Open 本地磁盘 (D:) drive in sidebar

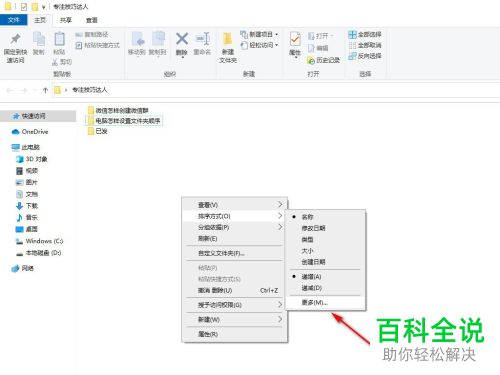(x=39, y=253)
